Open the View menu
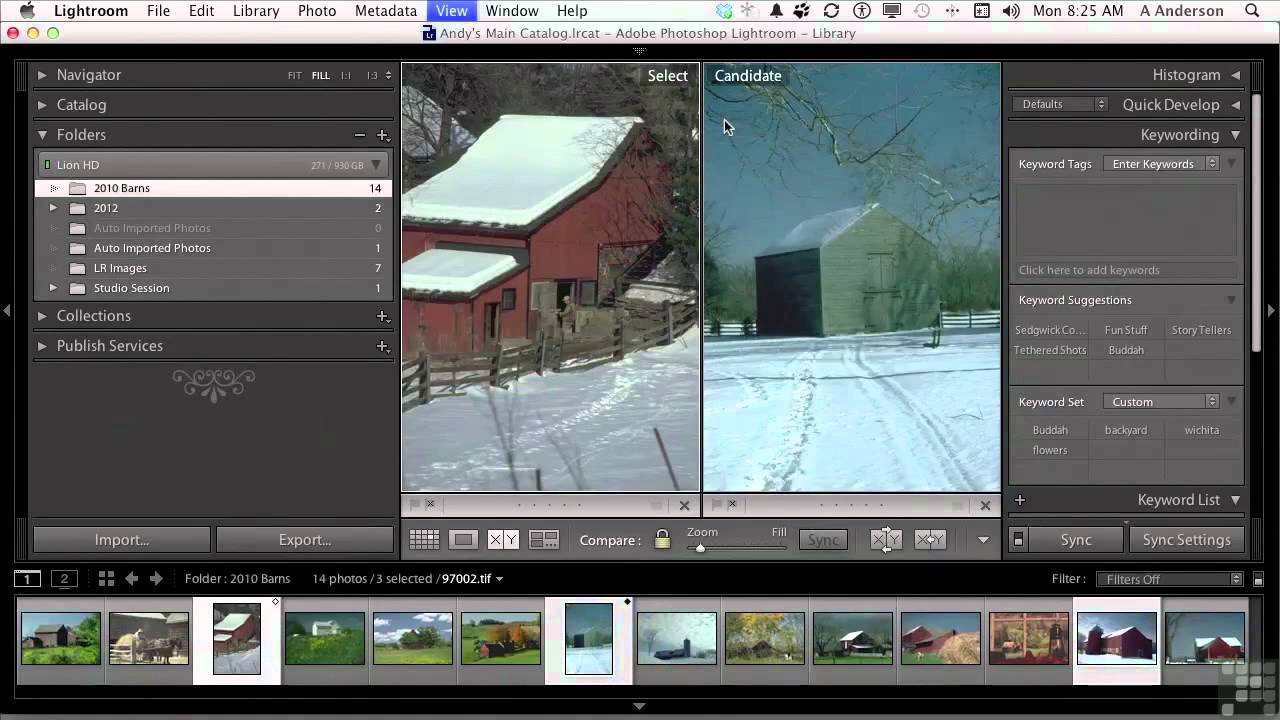This screenshot has height=720, width=1280. [x=452, y=11]
